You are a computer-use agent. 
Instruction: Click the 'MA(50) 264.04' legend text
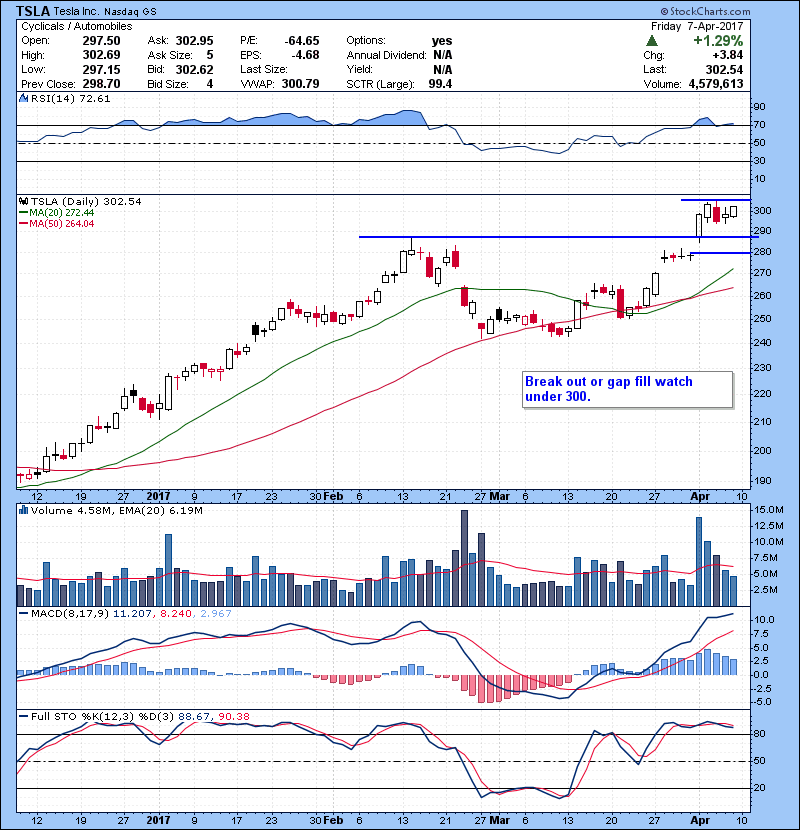[61, 224]
